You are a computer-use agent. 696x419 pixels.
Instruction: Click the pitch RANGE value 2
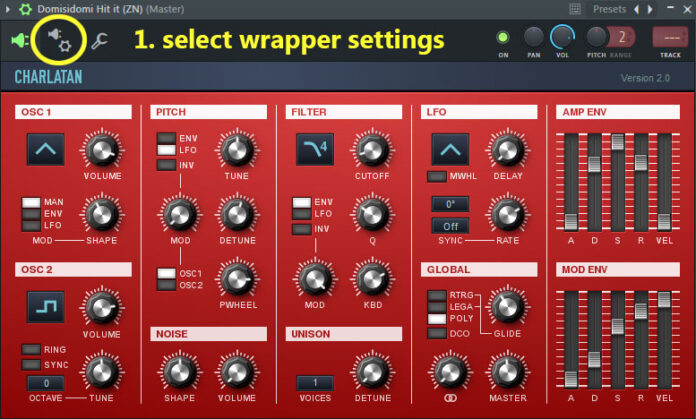621,38
